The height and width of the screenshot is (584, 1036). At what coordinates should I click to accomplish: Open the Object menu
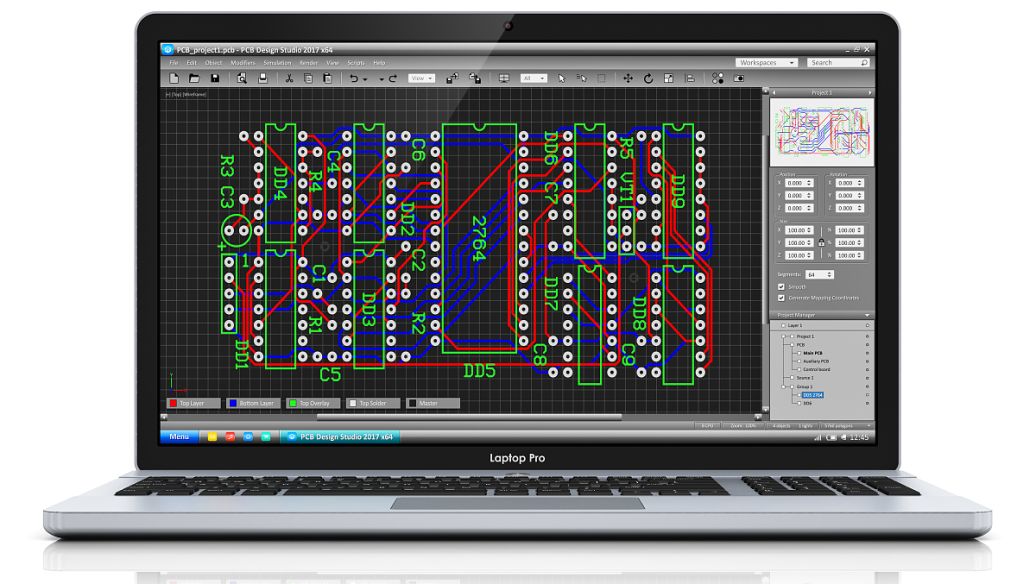(x=213, y=63)
